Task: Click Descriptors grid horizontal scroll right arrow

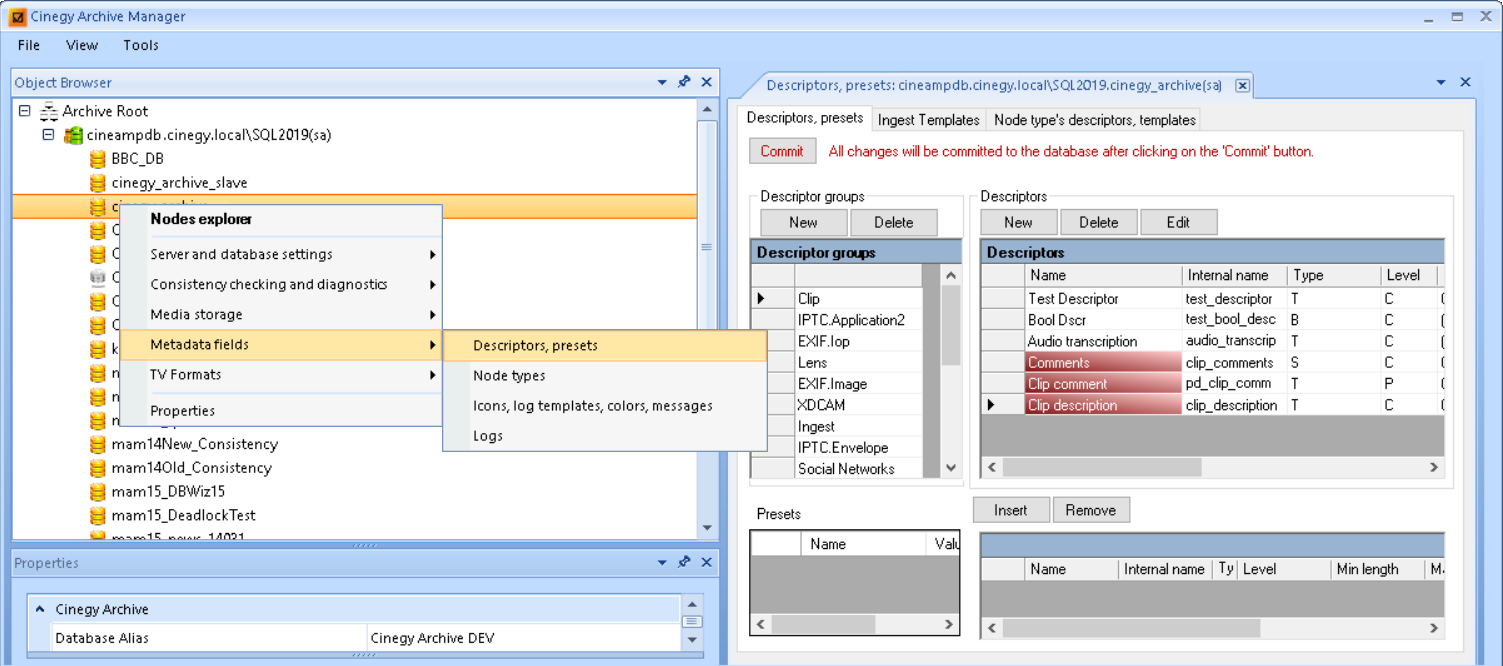Action: (1433, 467)
